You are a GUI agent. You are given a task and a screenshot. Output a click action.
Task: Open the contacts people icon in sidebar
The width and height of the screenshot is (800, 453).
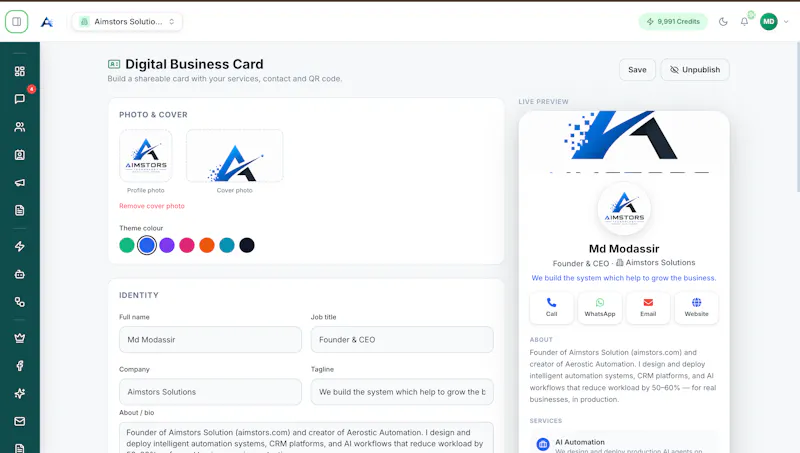click(x=19, y=127)
